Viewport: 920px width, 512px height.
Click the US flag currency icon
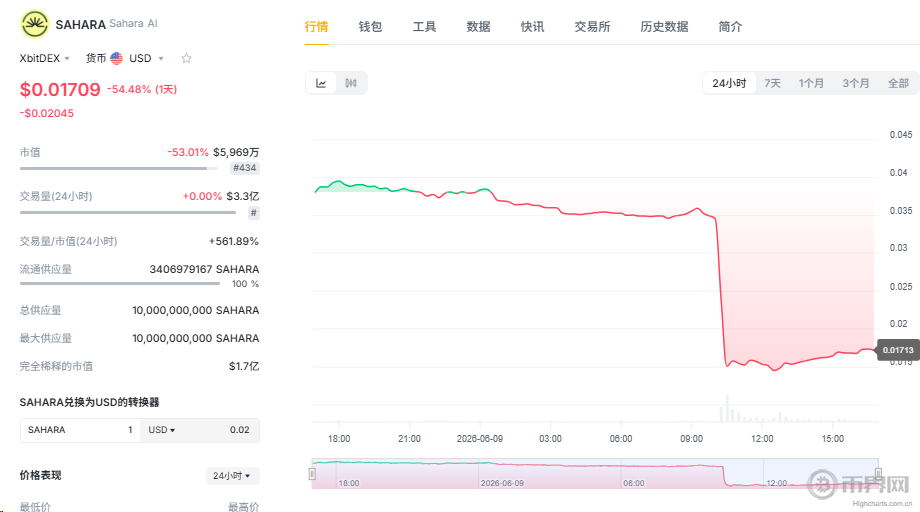[x=116, y=58]
